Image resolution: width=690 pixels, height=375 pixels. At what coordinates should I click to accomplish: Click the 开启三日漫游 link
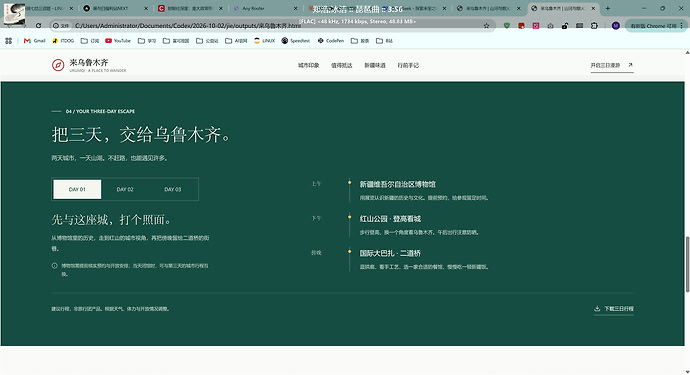pyautogui.click(x=612, y=65)
